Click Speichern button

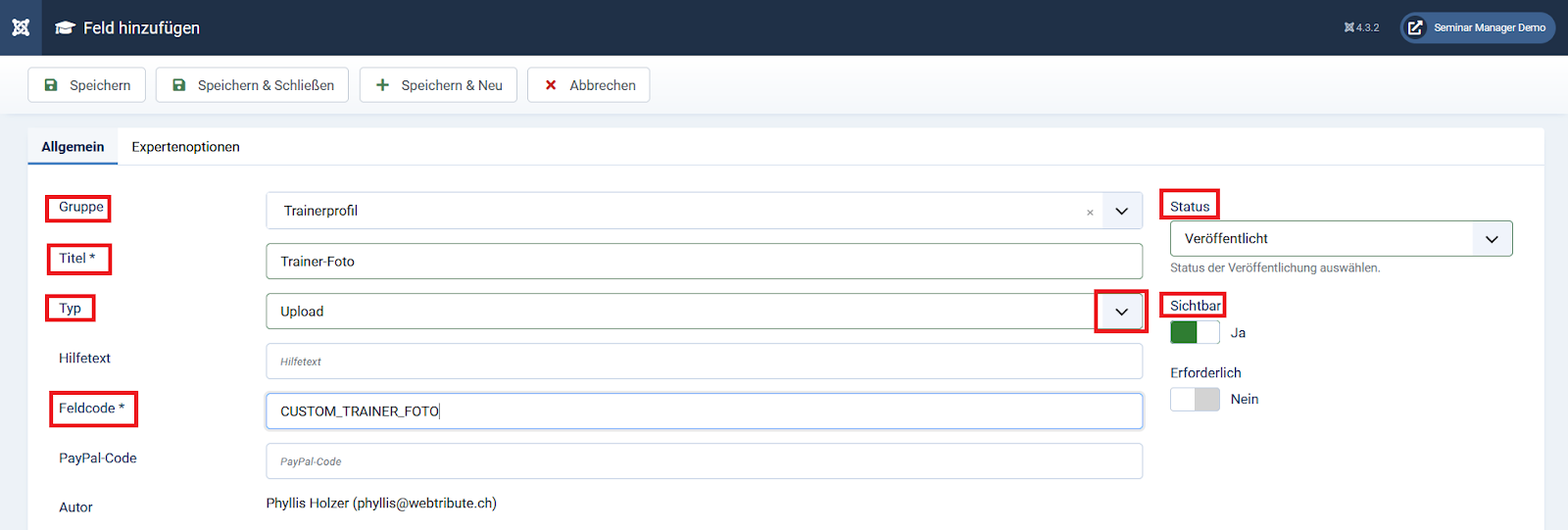(x=86, y=85)
